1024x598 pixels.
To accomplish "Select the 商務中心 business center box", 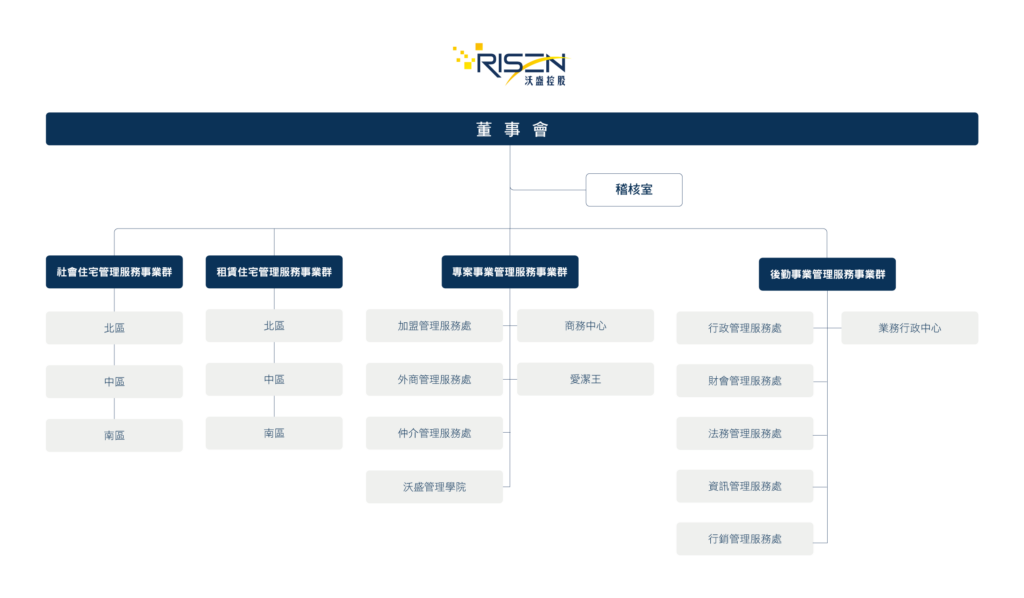I will tap(585, 325).
